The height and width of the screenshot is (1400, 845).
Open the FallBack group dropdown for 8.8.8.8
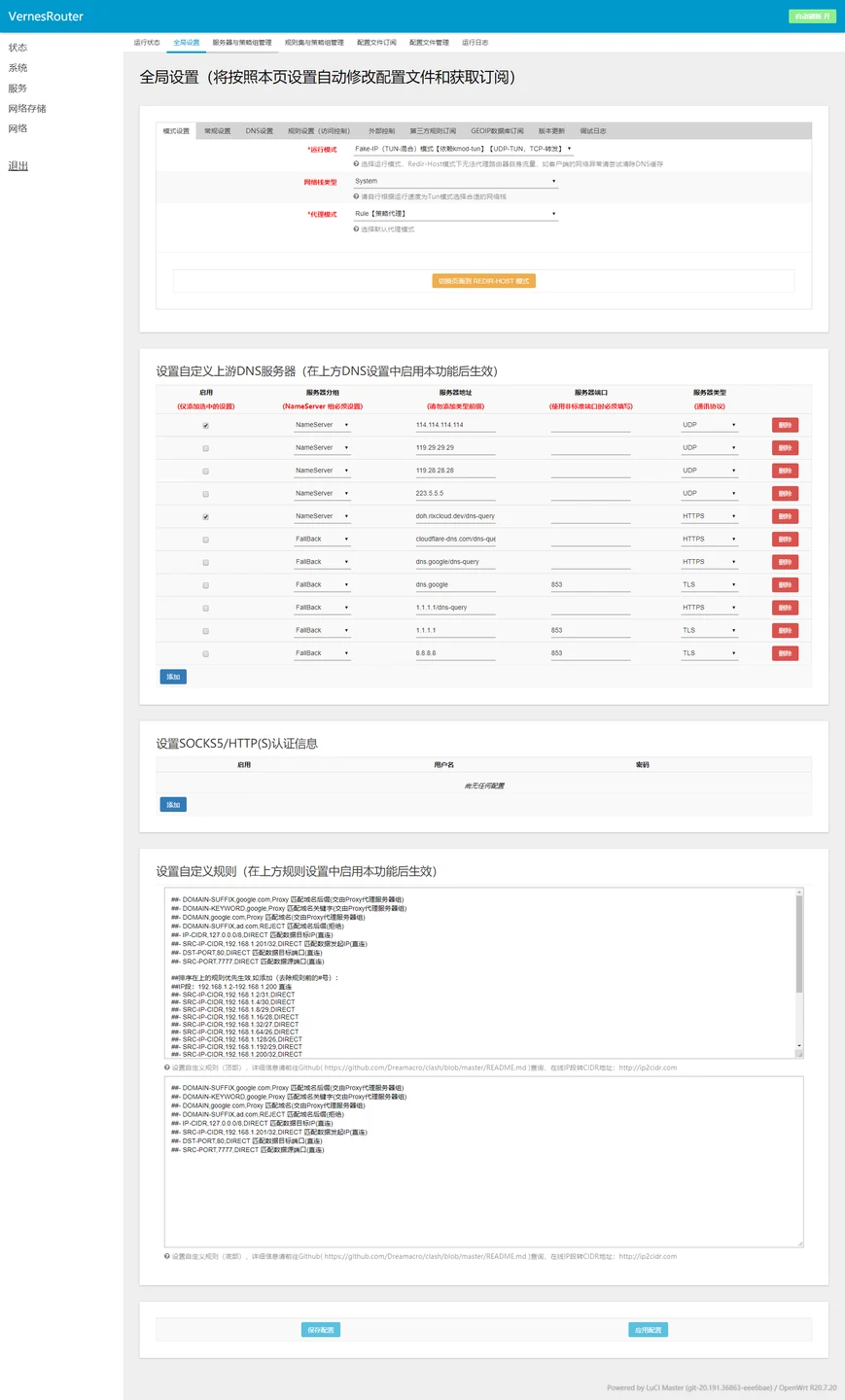322,653
